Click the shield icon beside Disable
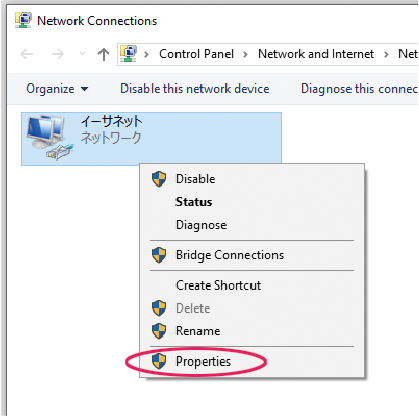Image resolution: width=419 pixels, height=416 pixels. click(x=159, y=179)
